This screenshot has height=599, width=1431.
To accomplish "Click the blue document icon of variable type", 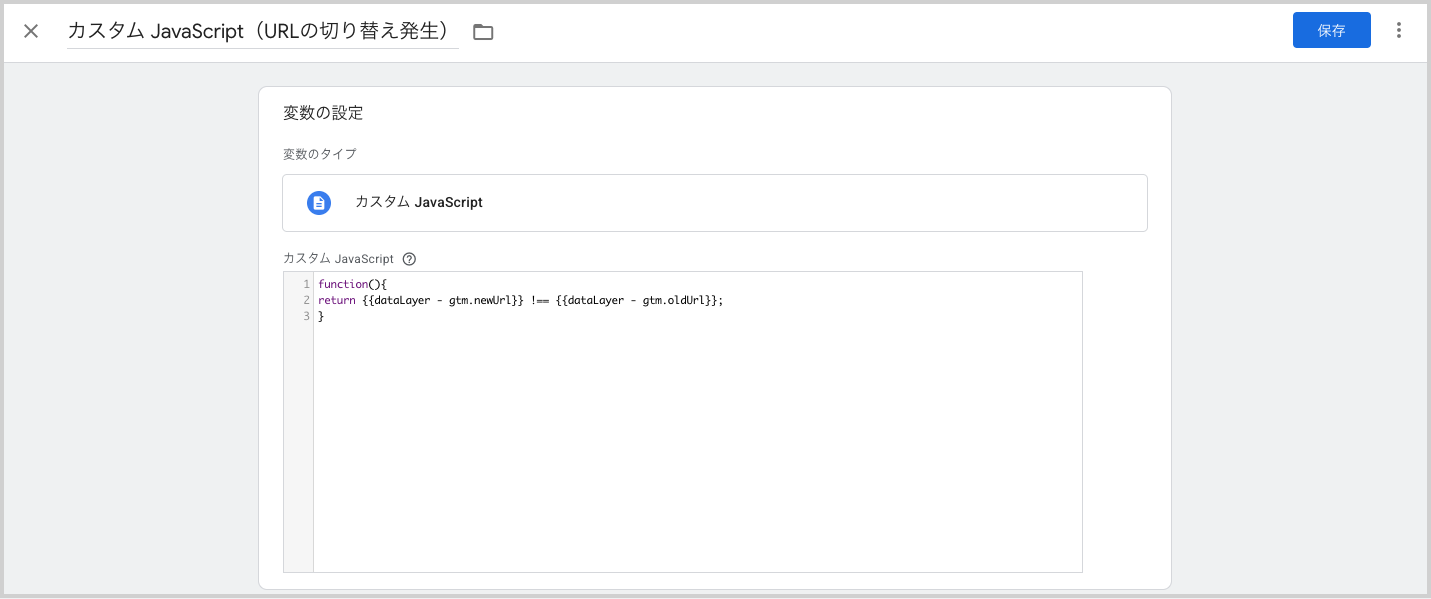I will click(318, 203).
